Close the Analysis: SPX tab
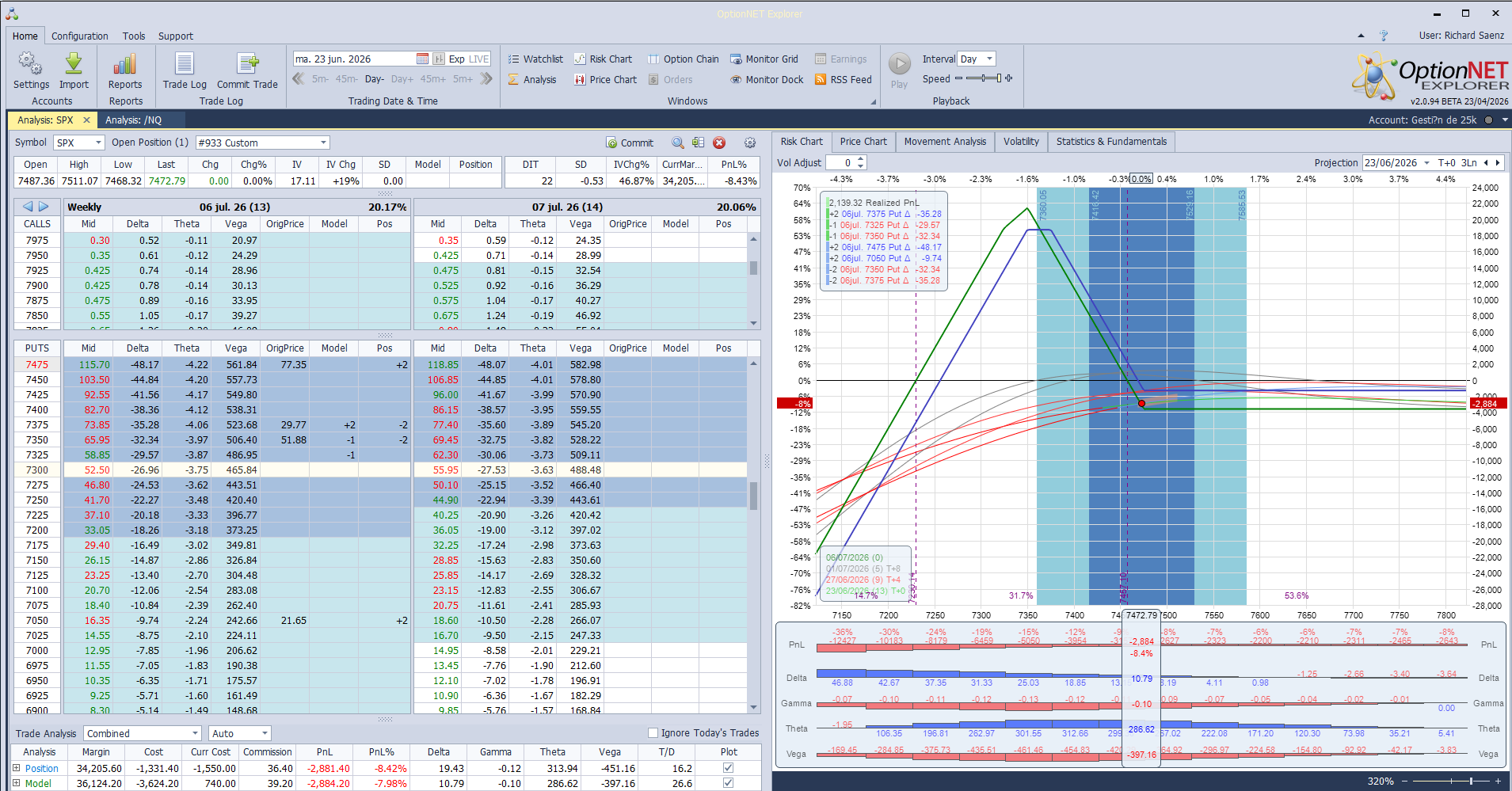The height and width of the screenshot is (791, 1512). pos(86,120)
